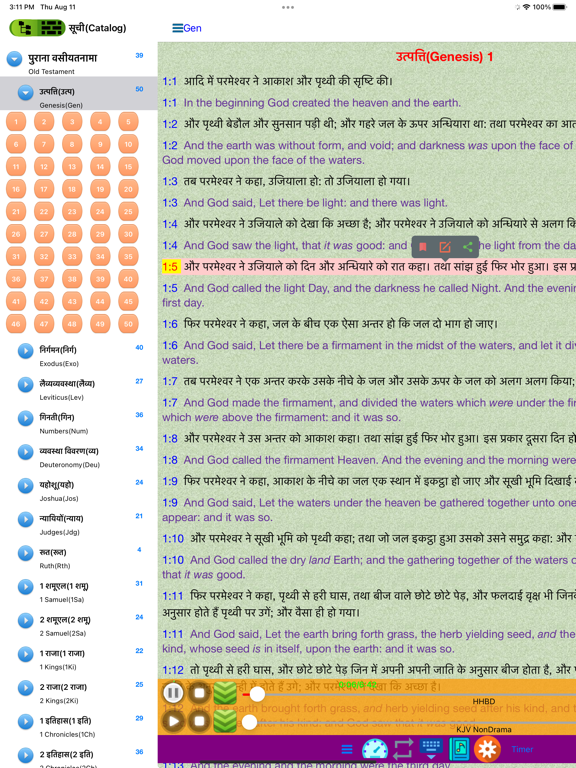The height and width of the screenshot is (768, 576).
Task: Tap the 'सूची(Catalog)' heading
Action: coord(97,28)
